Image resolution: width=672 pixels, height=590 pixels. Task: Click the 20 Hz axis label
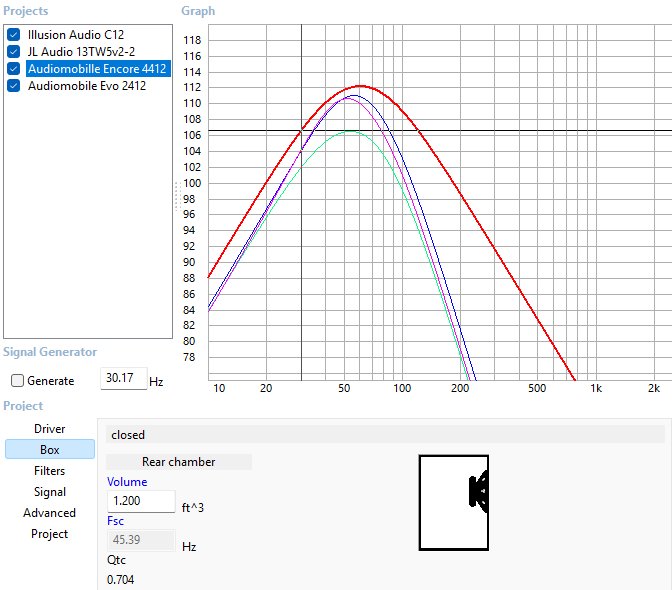(266, 388)
